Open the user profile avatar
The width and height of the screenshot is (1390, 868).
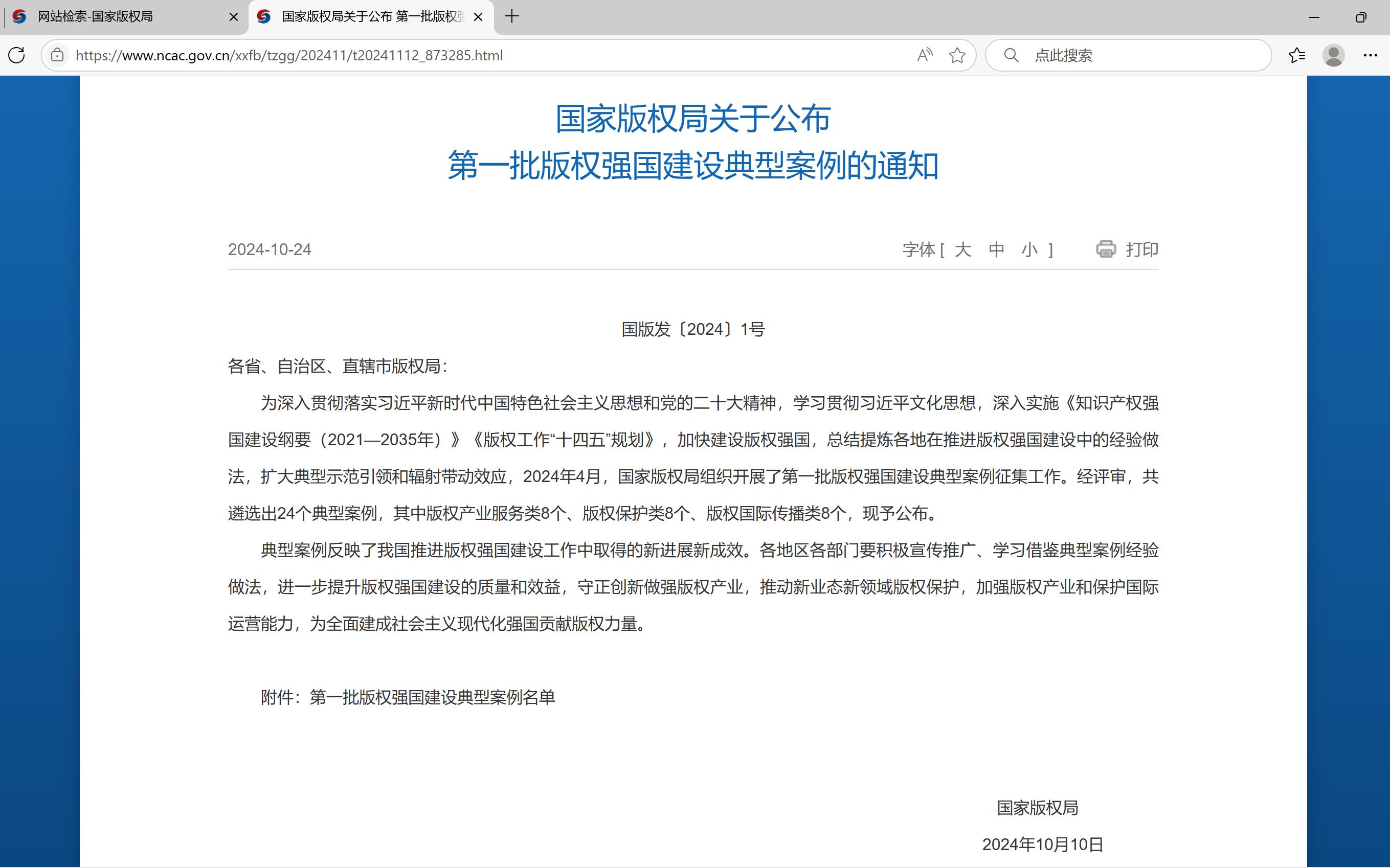[1333, 55]
